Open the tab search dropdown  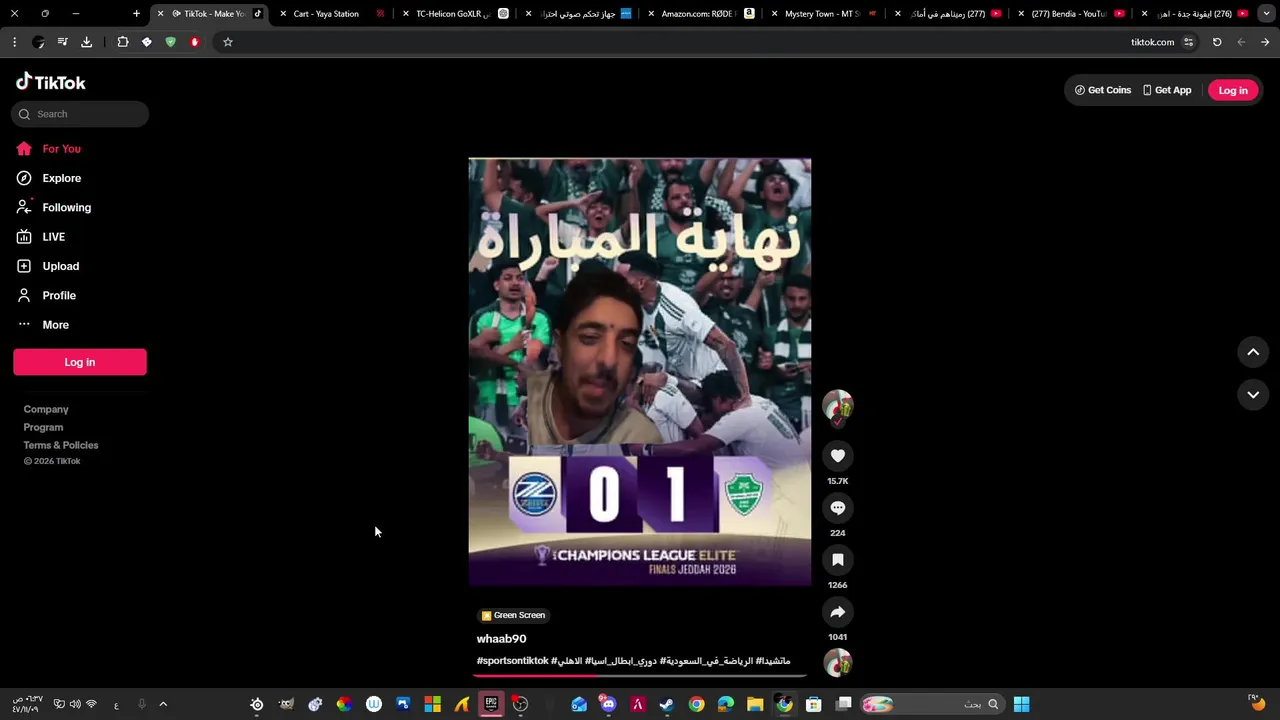pos(1266,14)
